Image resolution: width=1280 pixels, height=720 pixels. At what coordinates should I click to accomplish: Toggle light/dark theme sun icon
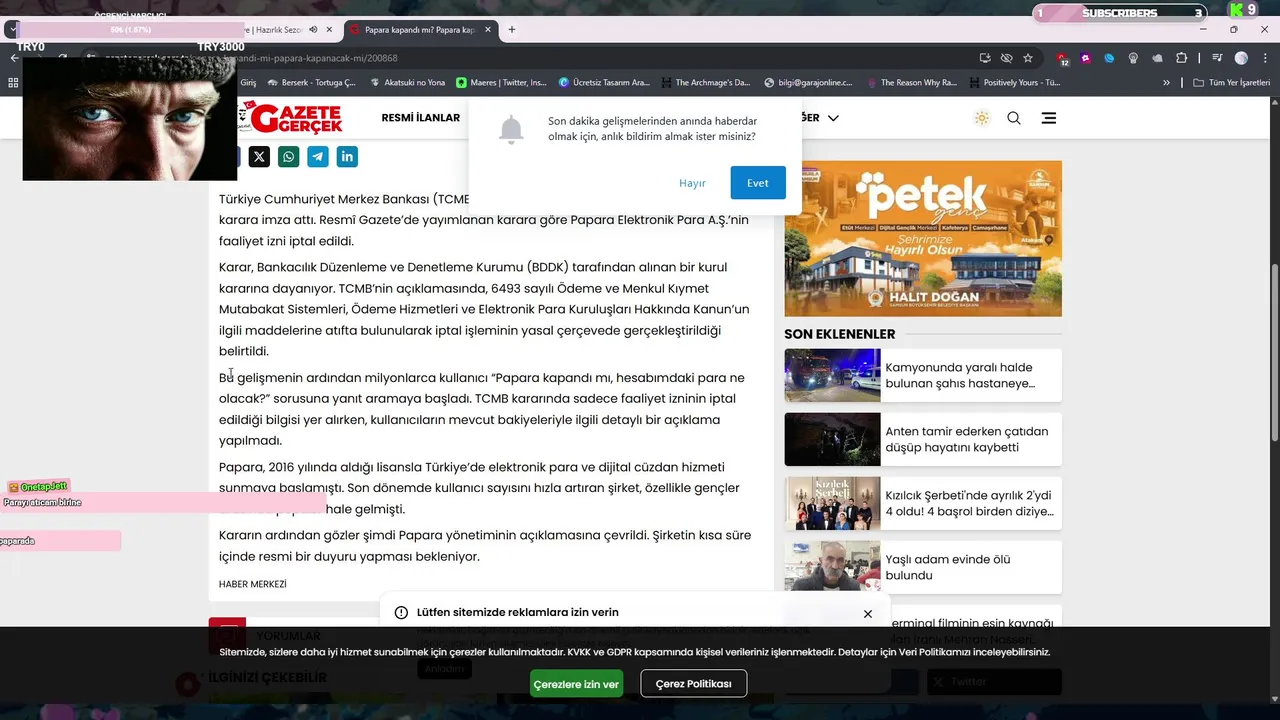tap(982, 118)
